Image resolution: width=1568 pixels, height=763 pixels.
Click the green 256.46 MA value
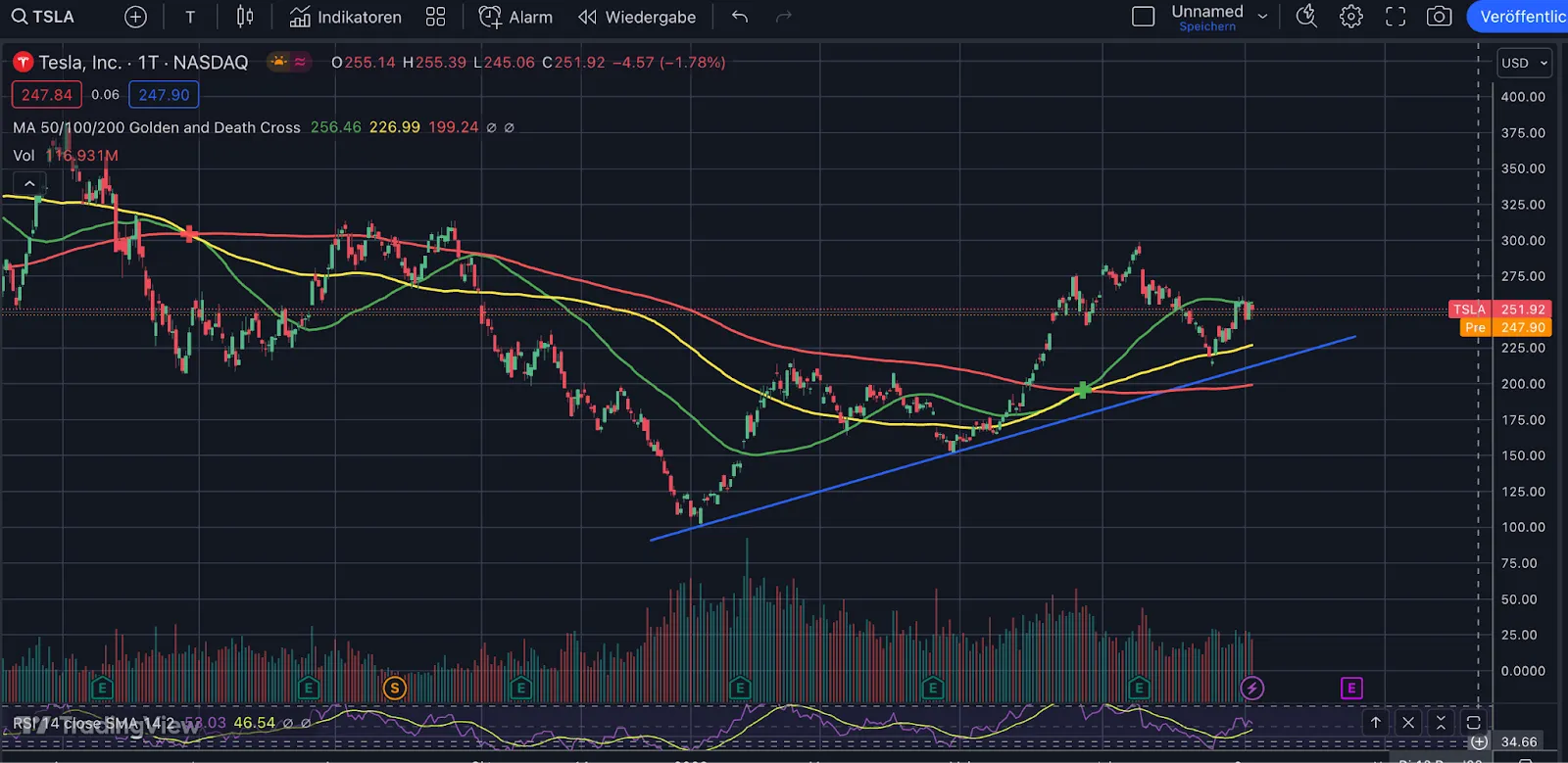pyautogui.click(x=335, y=127)
